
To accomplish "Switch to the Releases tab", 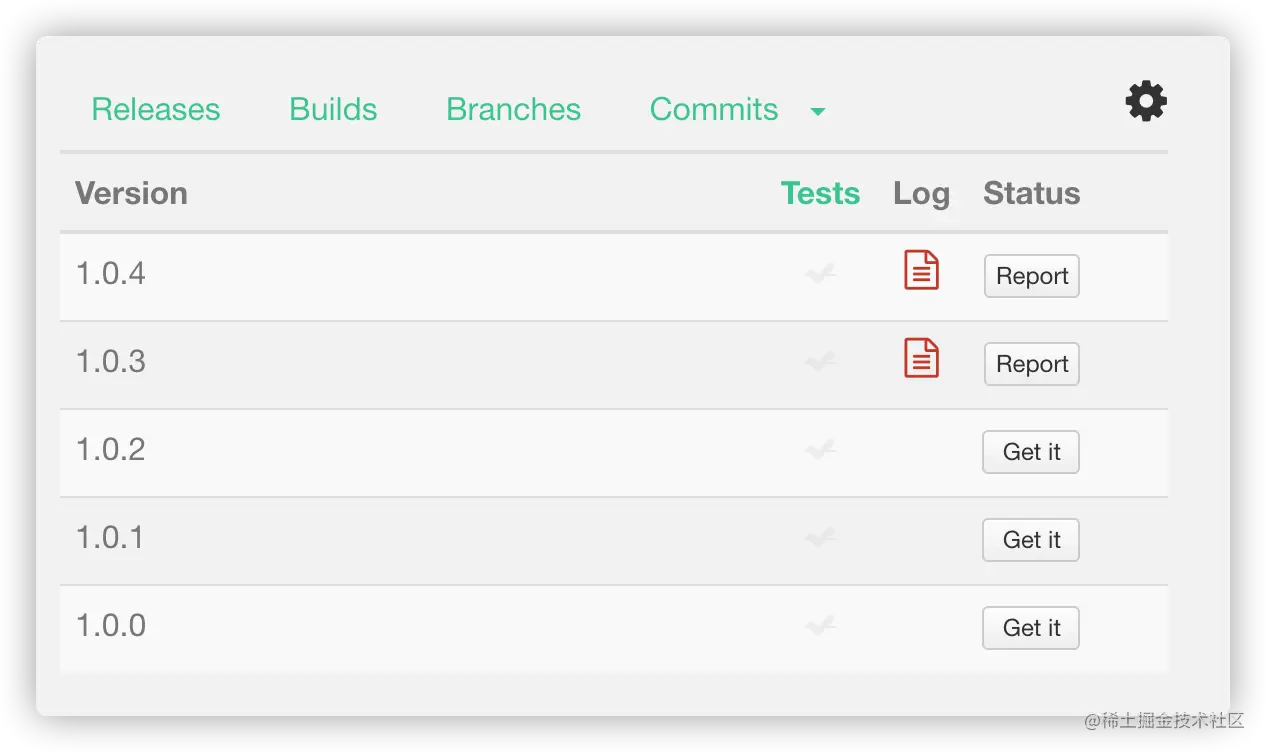I will click(x=156, y=109).
